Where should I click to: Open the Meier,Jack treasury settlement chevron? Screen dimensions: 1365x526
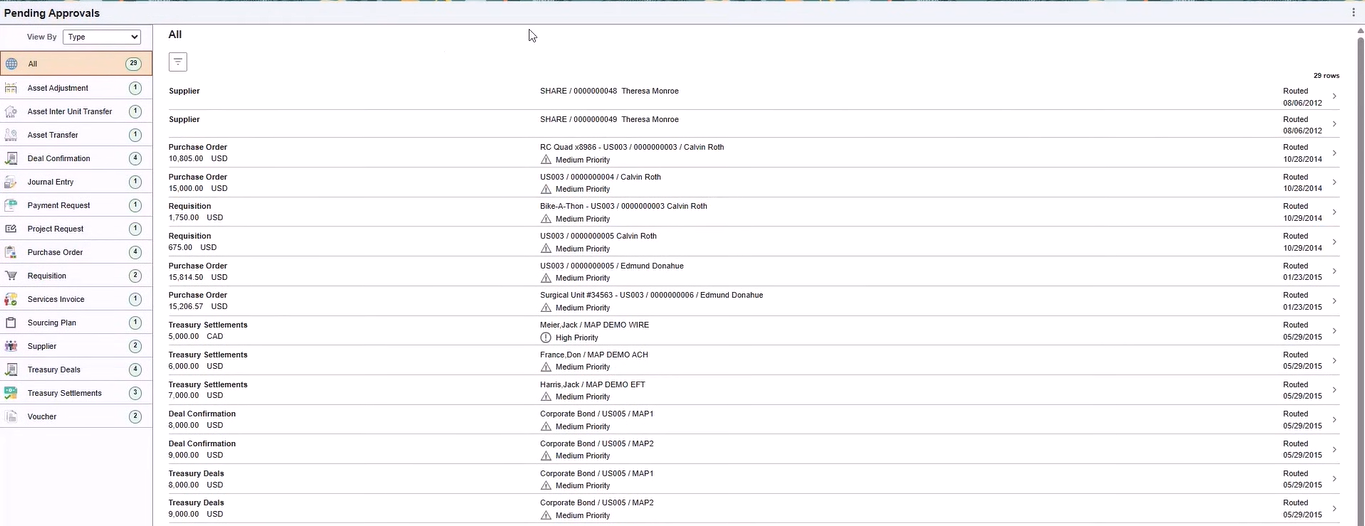1334,331
